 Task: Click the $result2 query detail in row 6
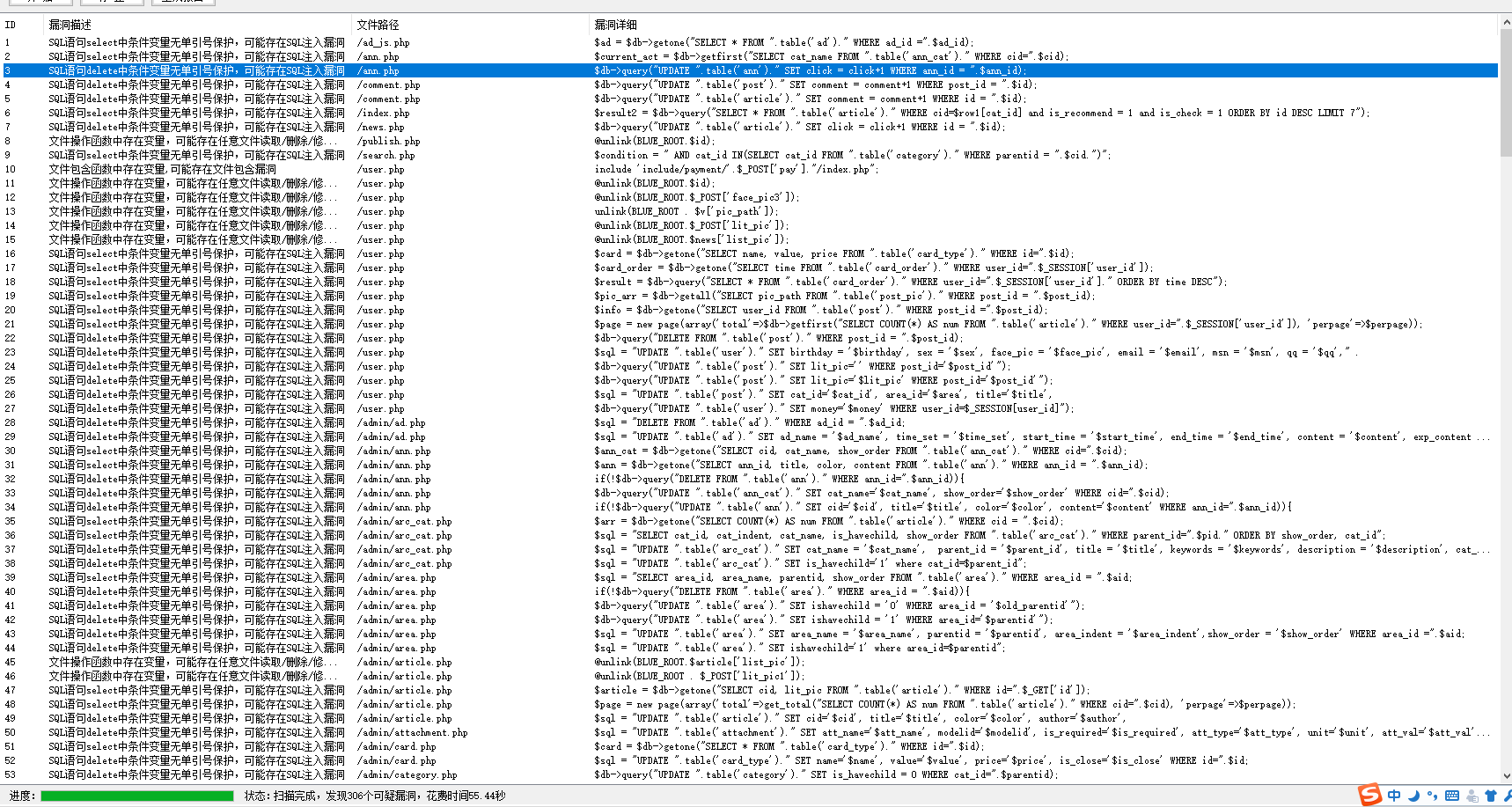click(x=981, y=113)
